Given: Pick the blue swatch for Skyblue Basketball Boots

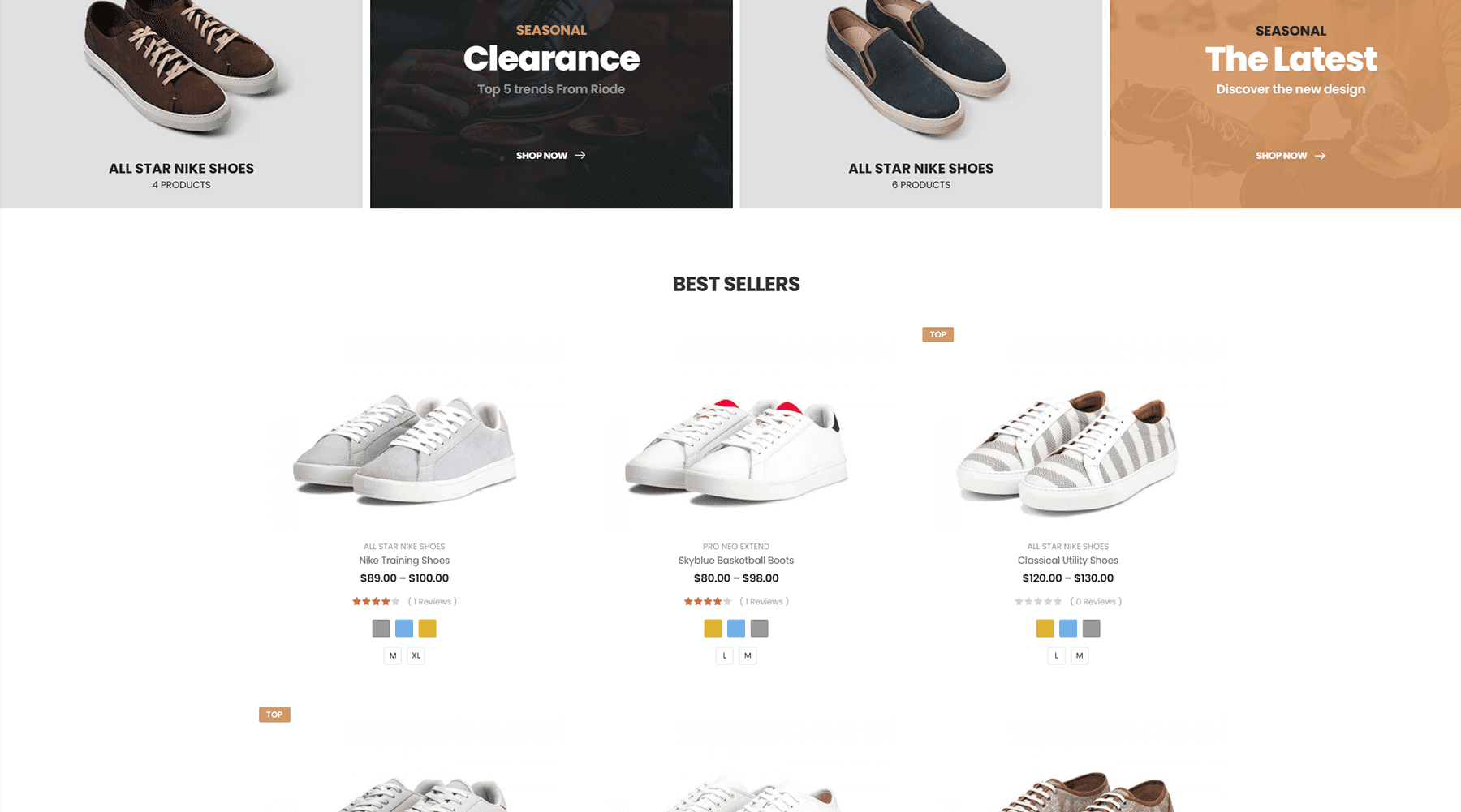Looking at the screenshot, I should coord(736,628).
